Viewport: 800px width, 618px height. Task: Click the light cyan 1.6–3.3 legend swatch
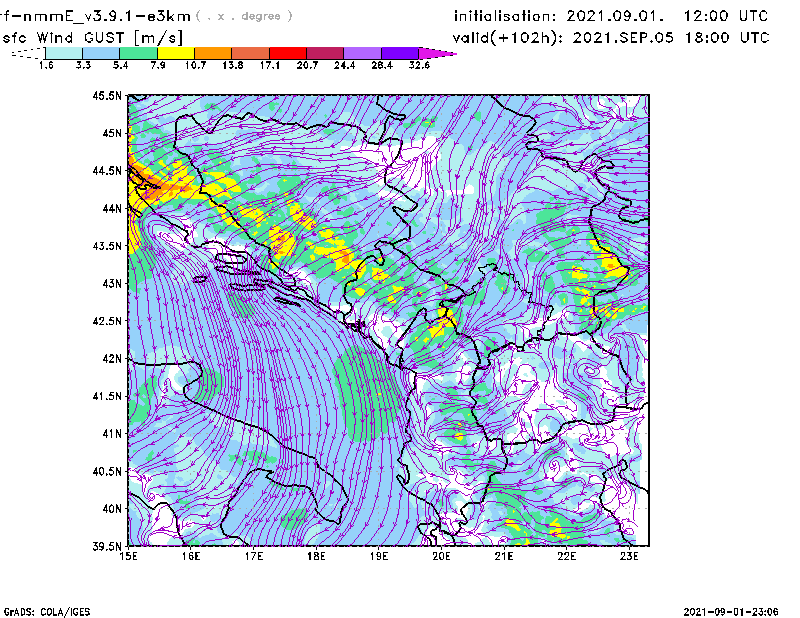click(x=64, y=53)
